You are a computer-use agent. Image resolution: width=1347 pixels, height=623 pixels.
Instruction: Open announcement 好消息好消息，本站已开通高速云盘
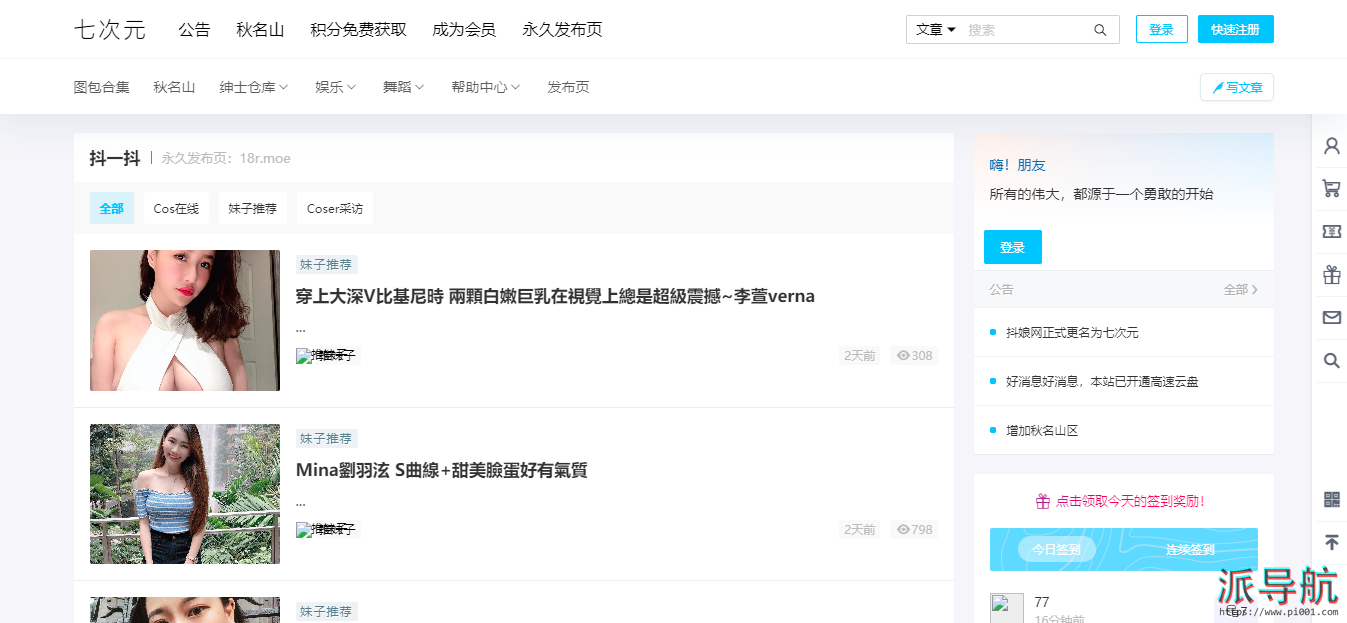click(1102, 381)
